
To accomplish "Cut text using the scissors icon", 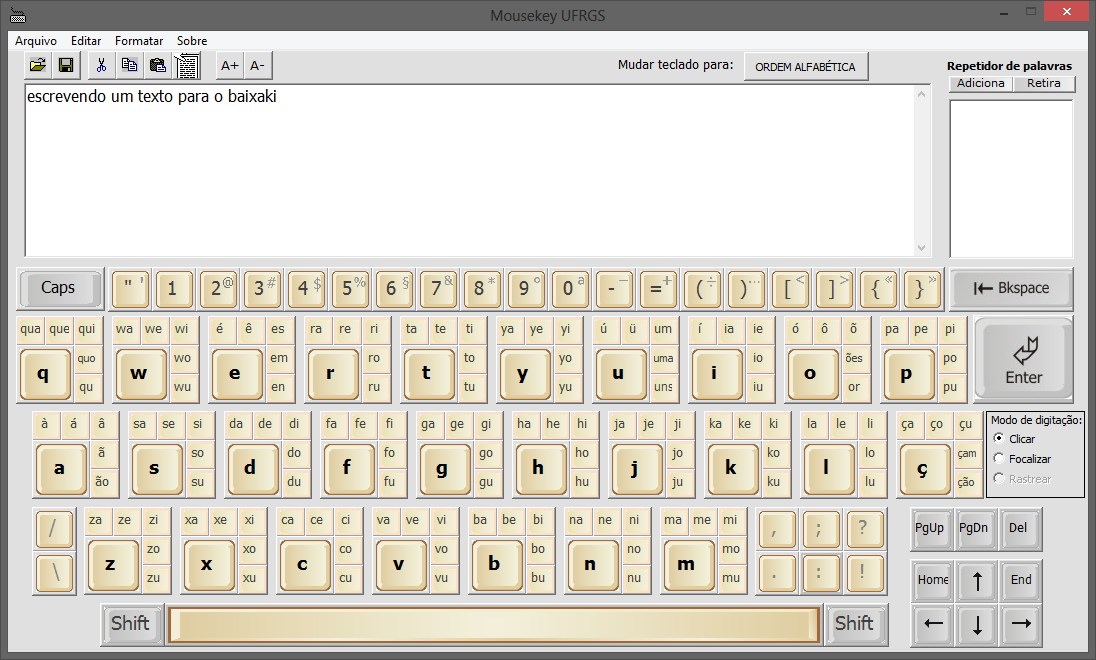I will [x=101, y=64].
